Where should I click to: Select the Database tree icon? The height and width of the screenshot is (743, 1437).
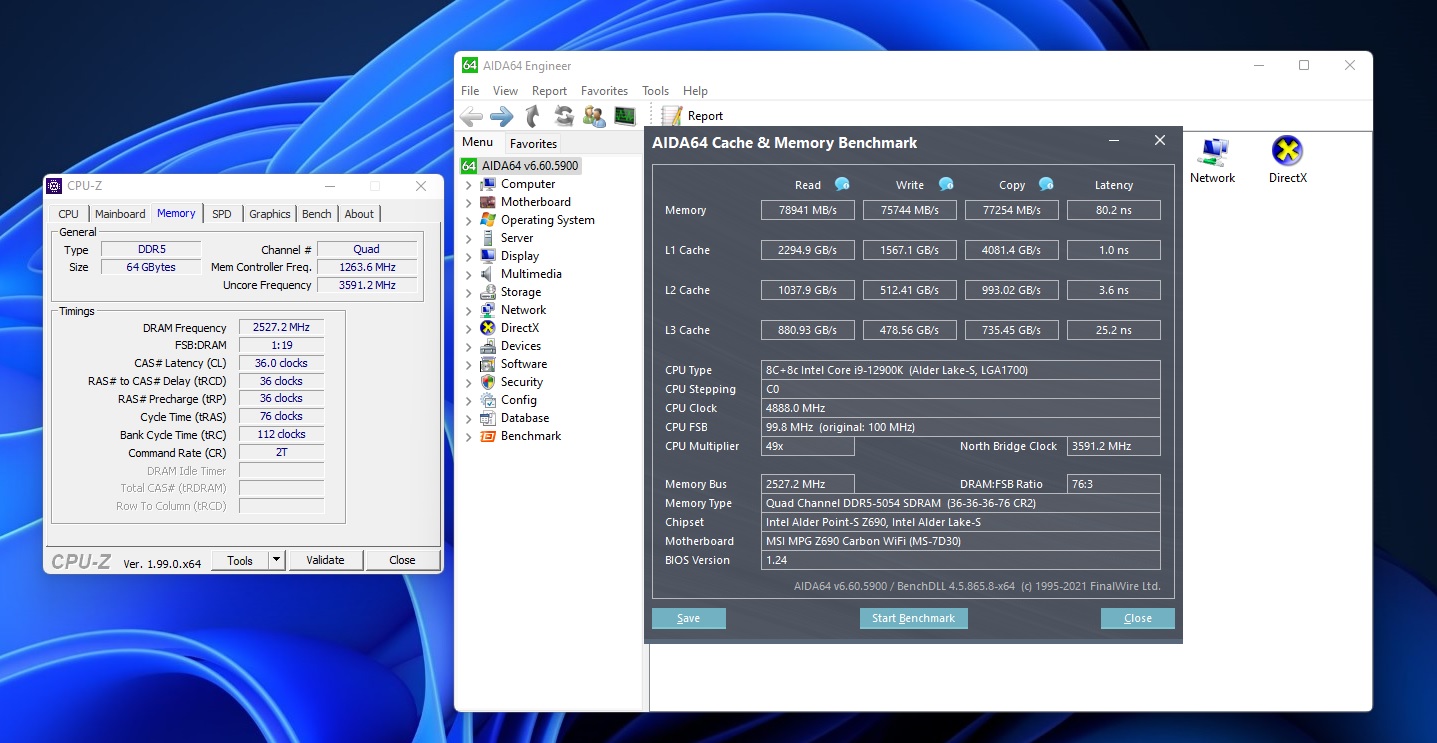[488, 418]
